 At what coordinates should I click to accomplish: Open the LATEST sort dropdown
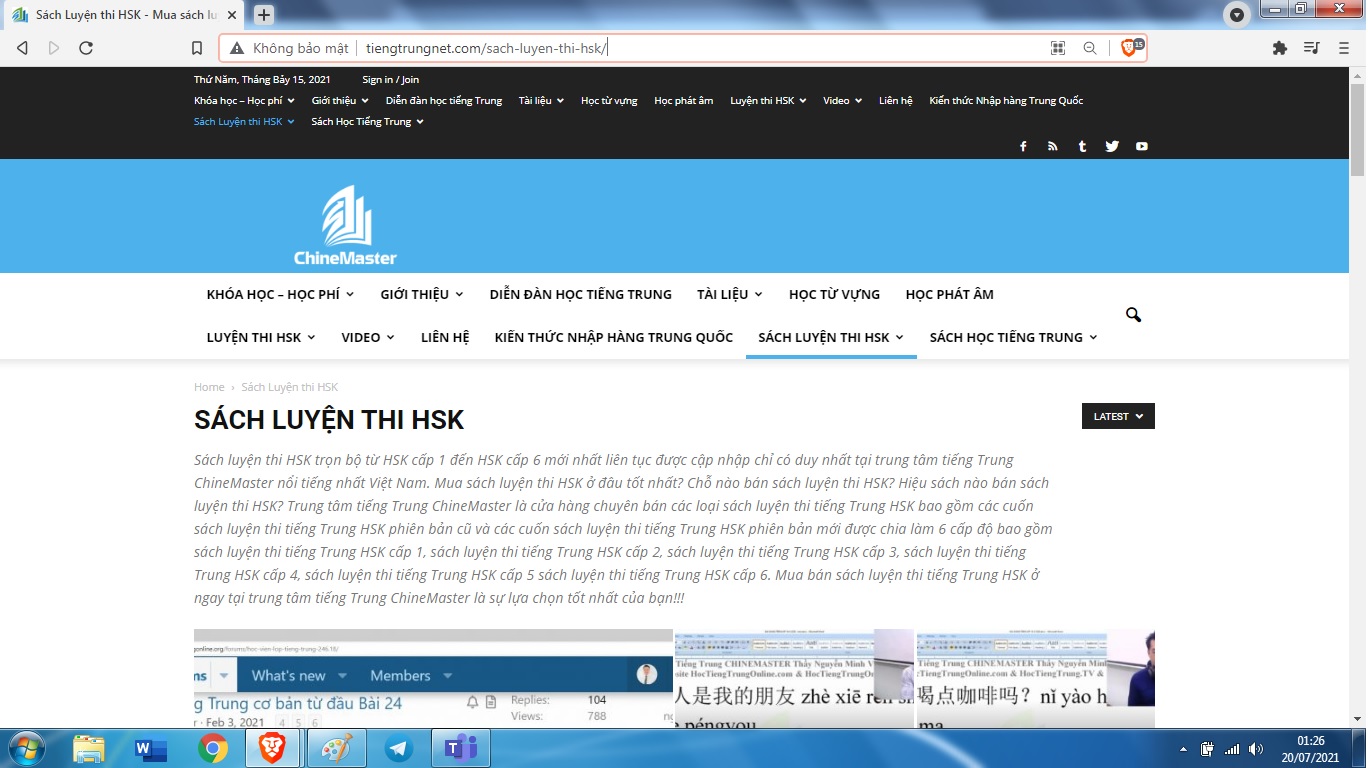pyautogui.click(x=1118, y=416)
